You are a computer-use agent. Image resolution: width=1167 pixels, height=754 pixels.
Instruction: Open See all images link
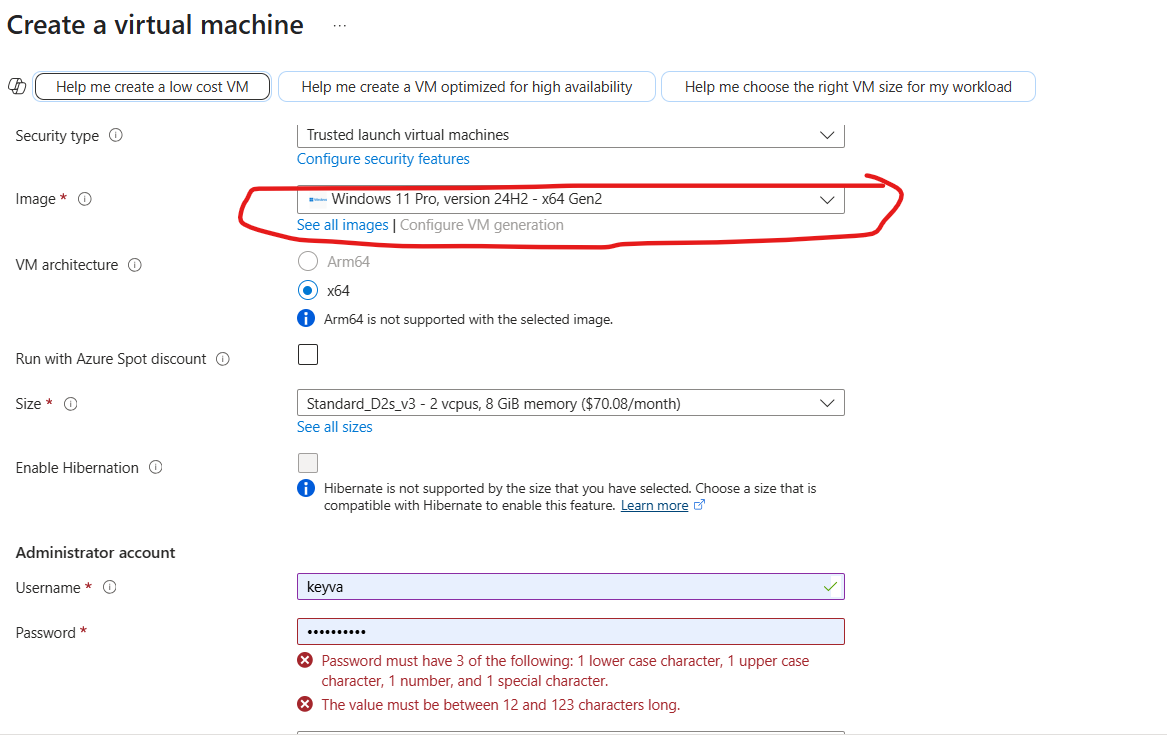click(x=342, y=225)
